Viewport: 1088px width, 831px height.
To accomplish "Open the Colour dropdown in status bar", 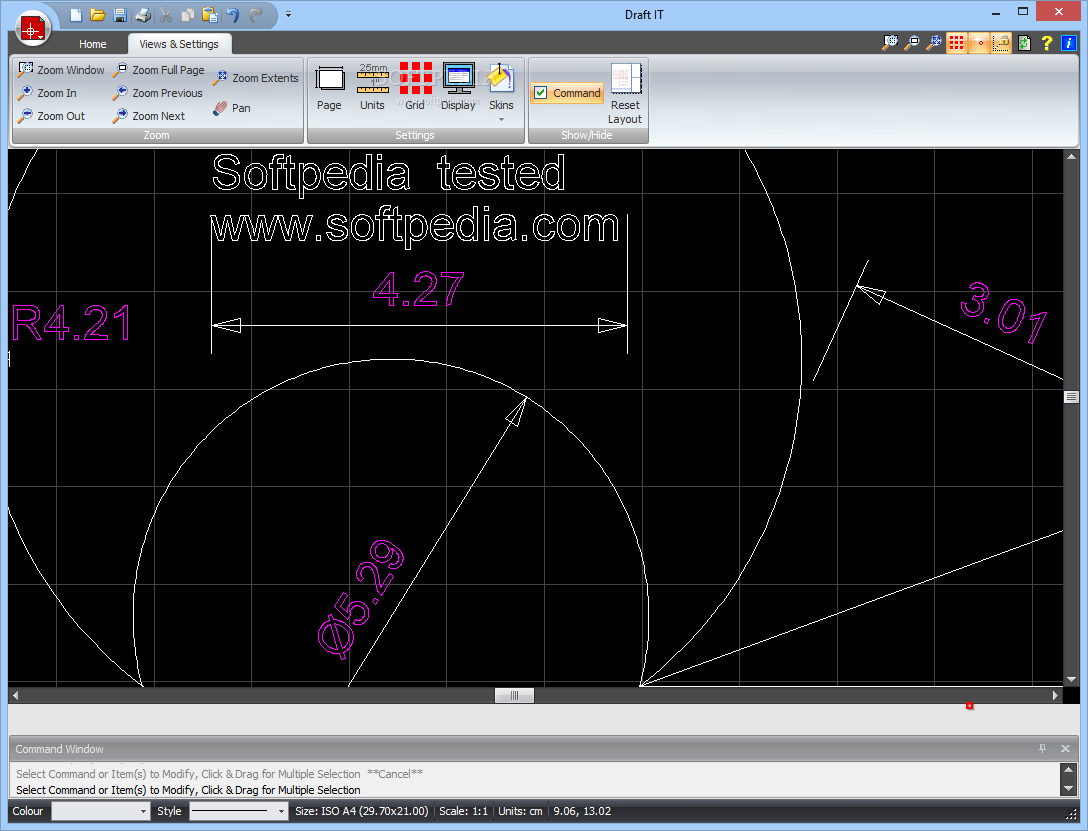I will (101, 811).
